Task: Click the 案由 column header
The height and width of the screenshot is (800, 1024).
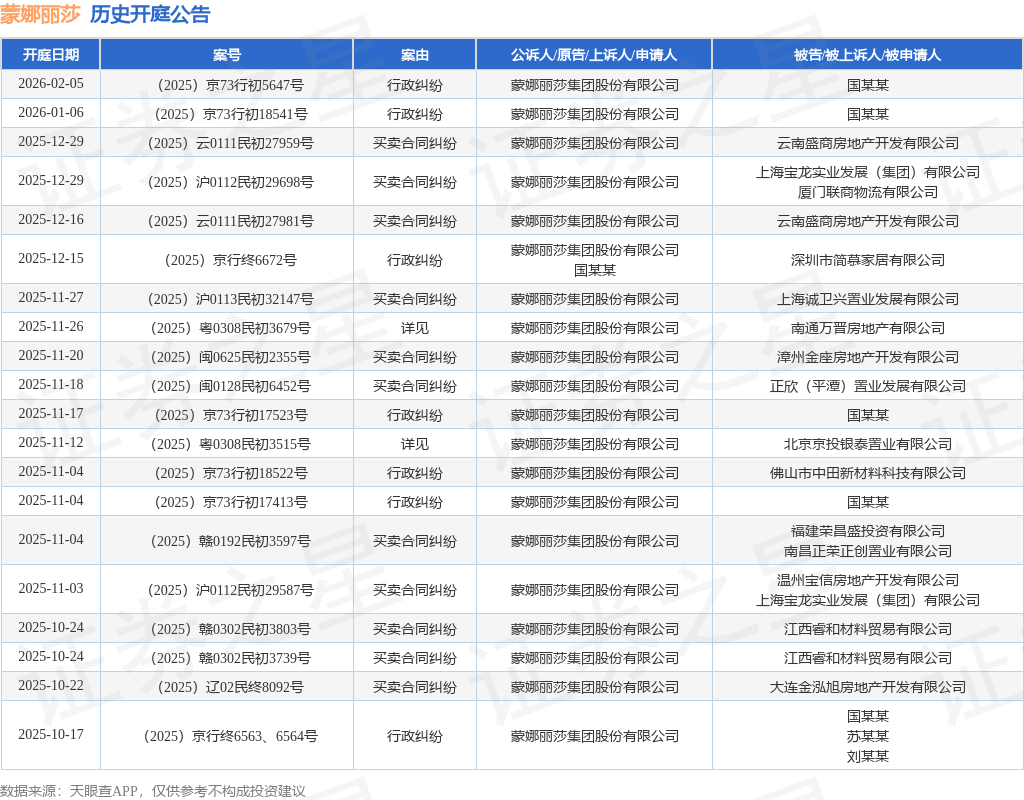Action: coord(415,55)
